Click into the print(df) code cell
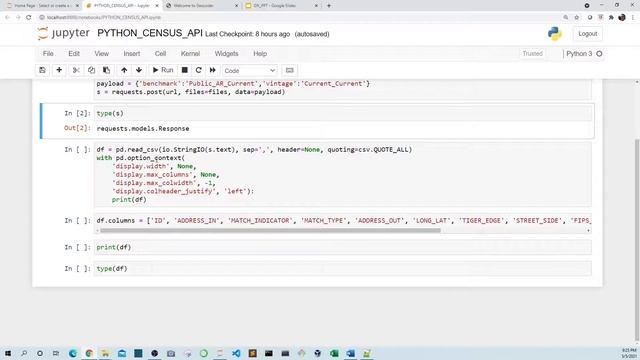The height and width of the screenshot is (360, 640). click(343, 247)
